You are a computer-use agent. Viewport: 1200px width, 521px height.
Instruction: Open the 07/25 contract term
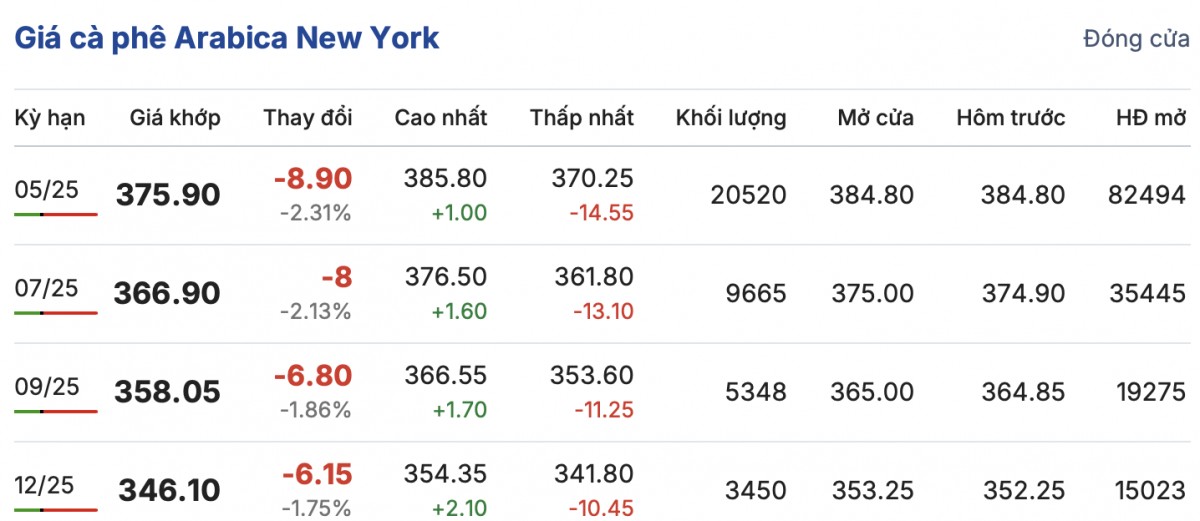click(46, 289)
